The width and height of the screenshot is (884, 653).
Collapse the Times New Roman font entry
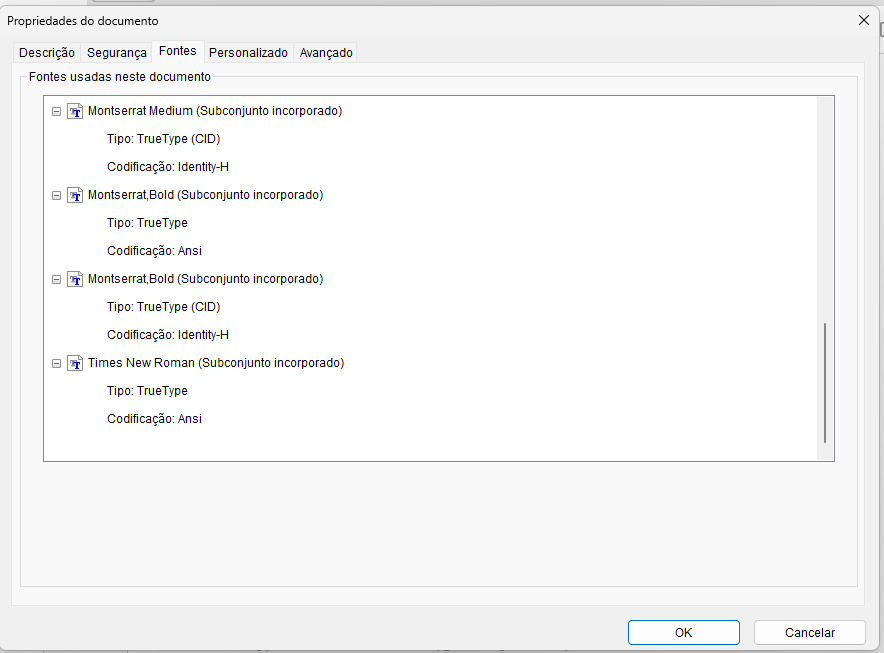(x=56, y=364)
